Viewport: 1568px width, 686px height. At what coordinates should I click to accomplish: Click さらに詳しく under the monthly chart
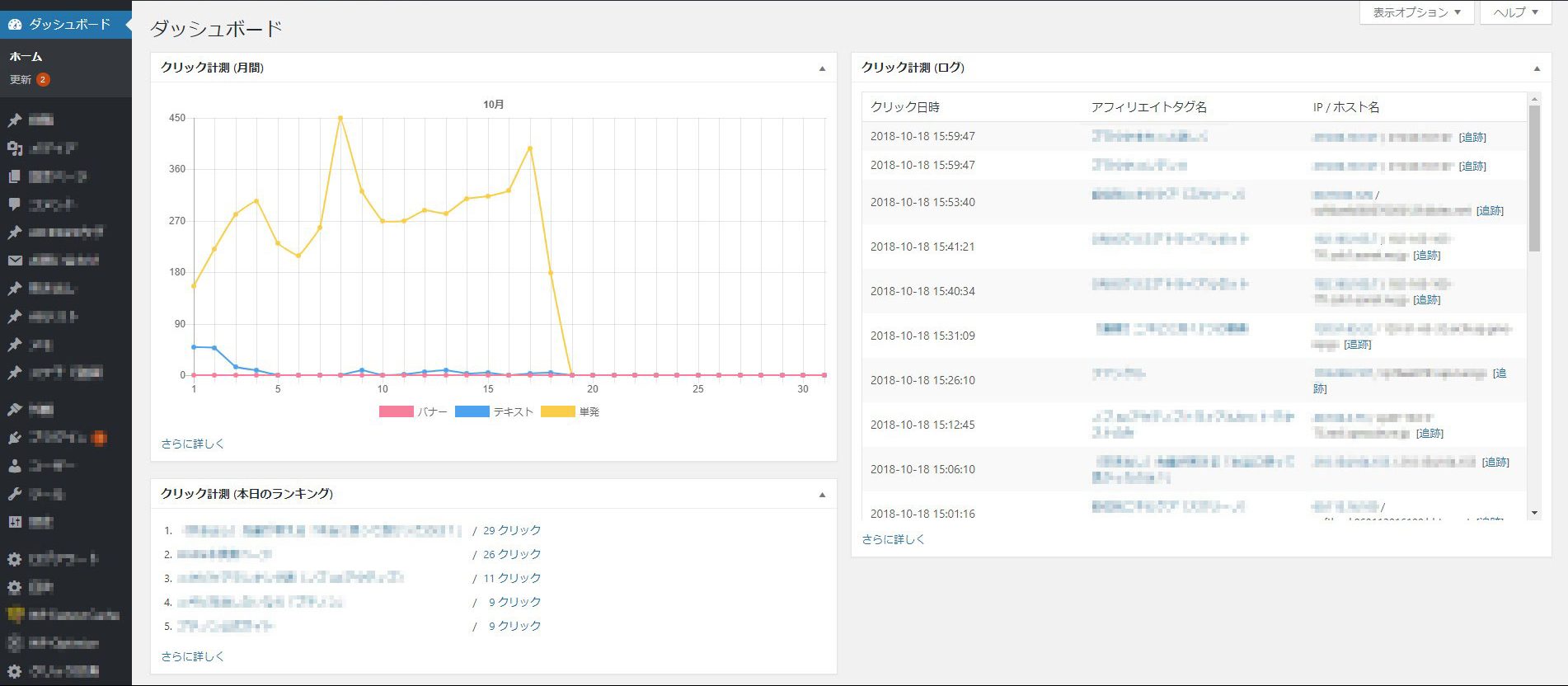[x=192, y=444]
